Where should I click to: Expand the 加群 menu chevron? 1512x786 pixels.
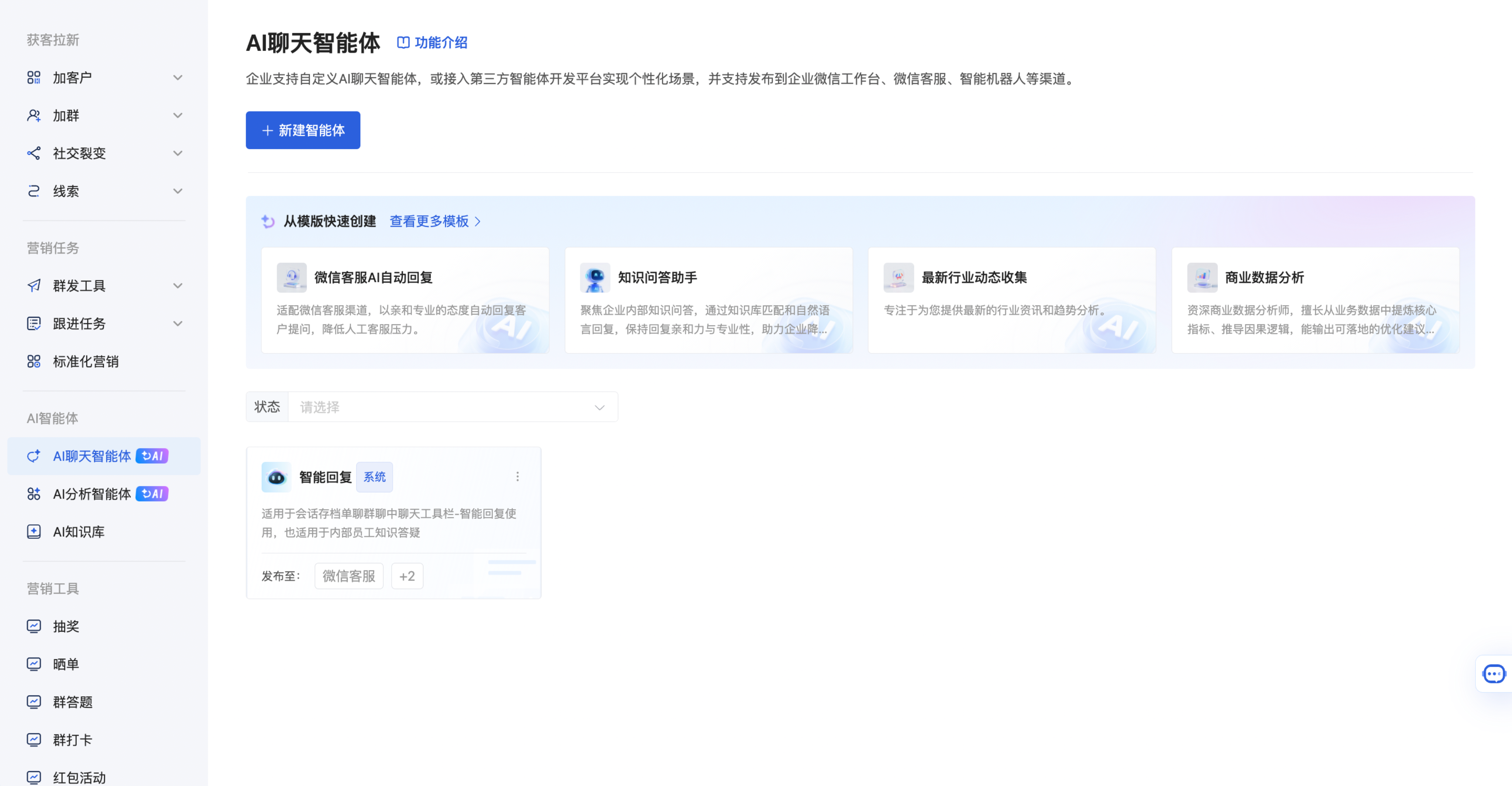tap(178, 116)
